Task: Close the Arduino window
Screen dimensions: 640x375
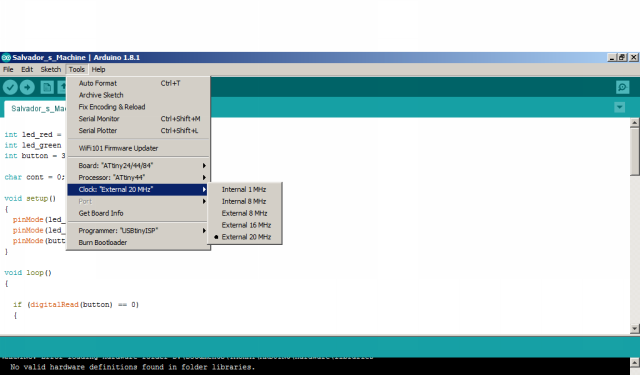Action: pos(633,58)
